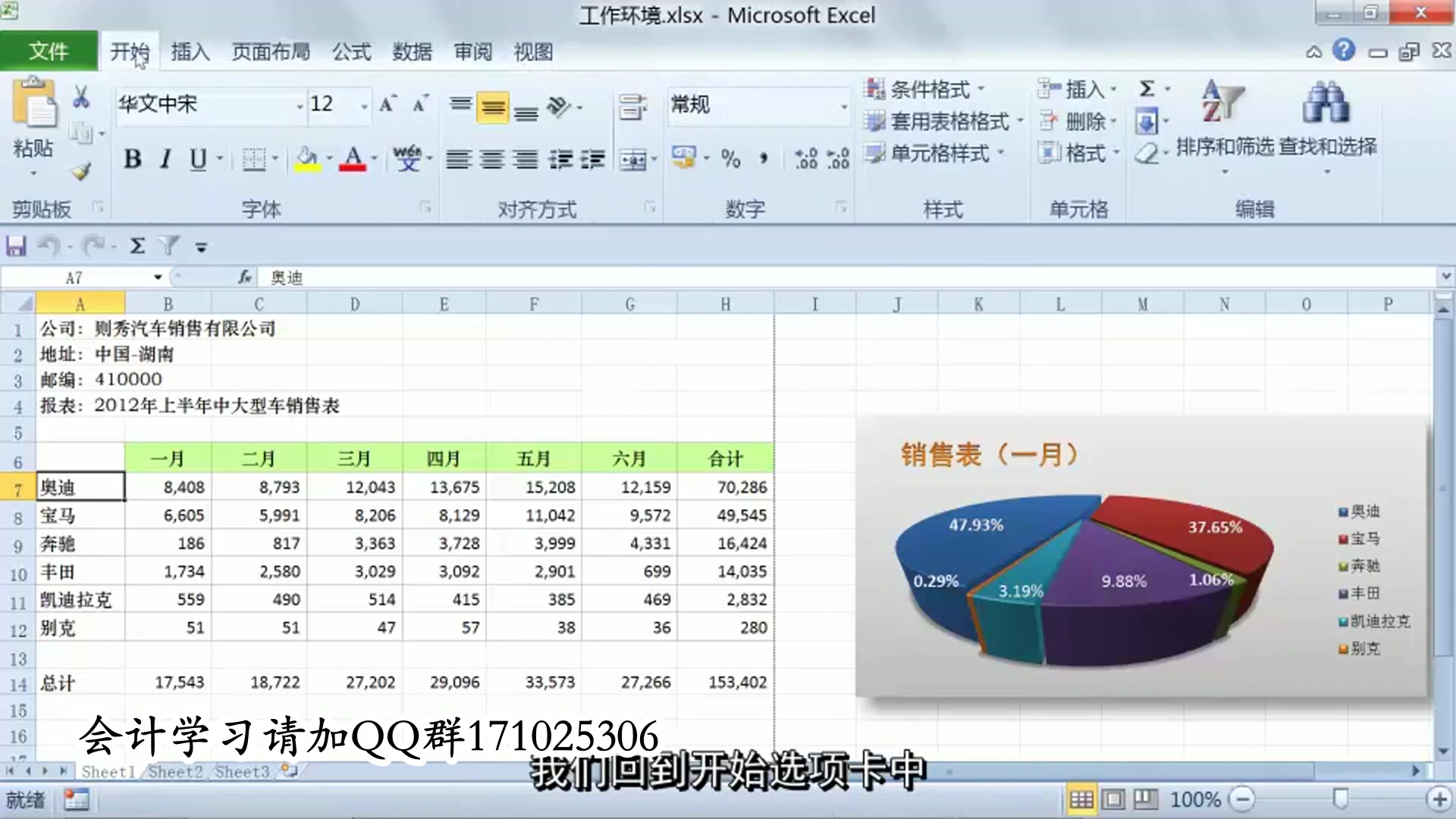Toggle center horizontal alignment

point(491,159)
